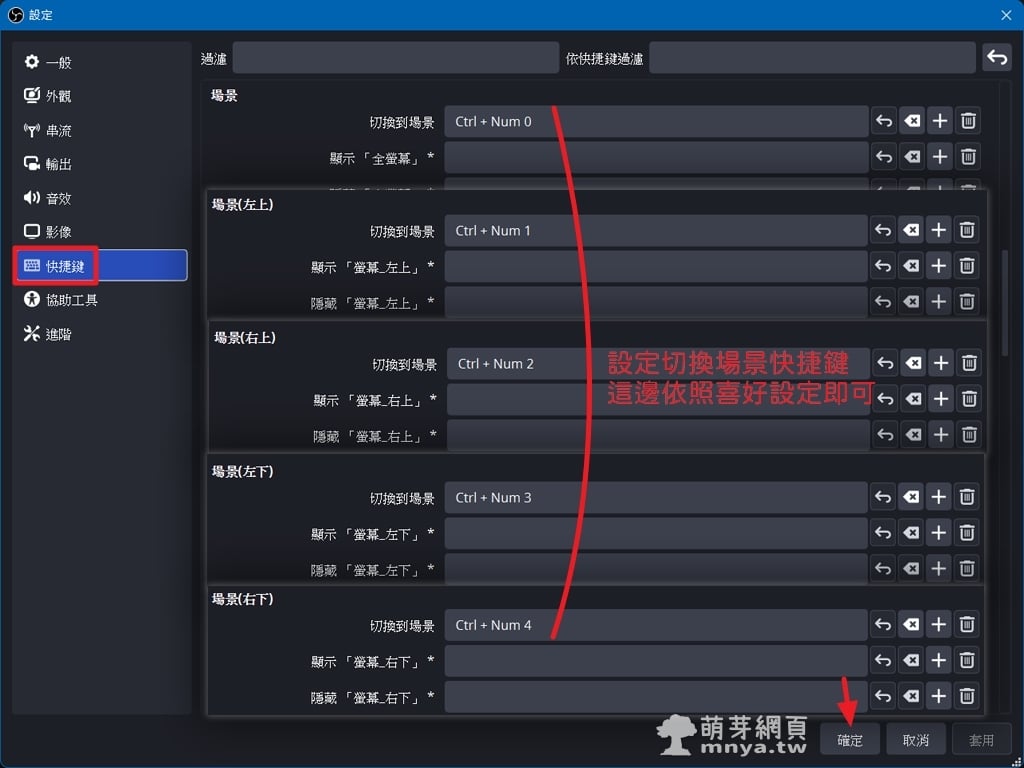Delete the Ctrl + Num 3 hotkey binding
1024x768 pixels.
pyautogui.click(x=967, y=497)
